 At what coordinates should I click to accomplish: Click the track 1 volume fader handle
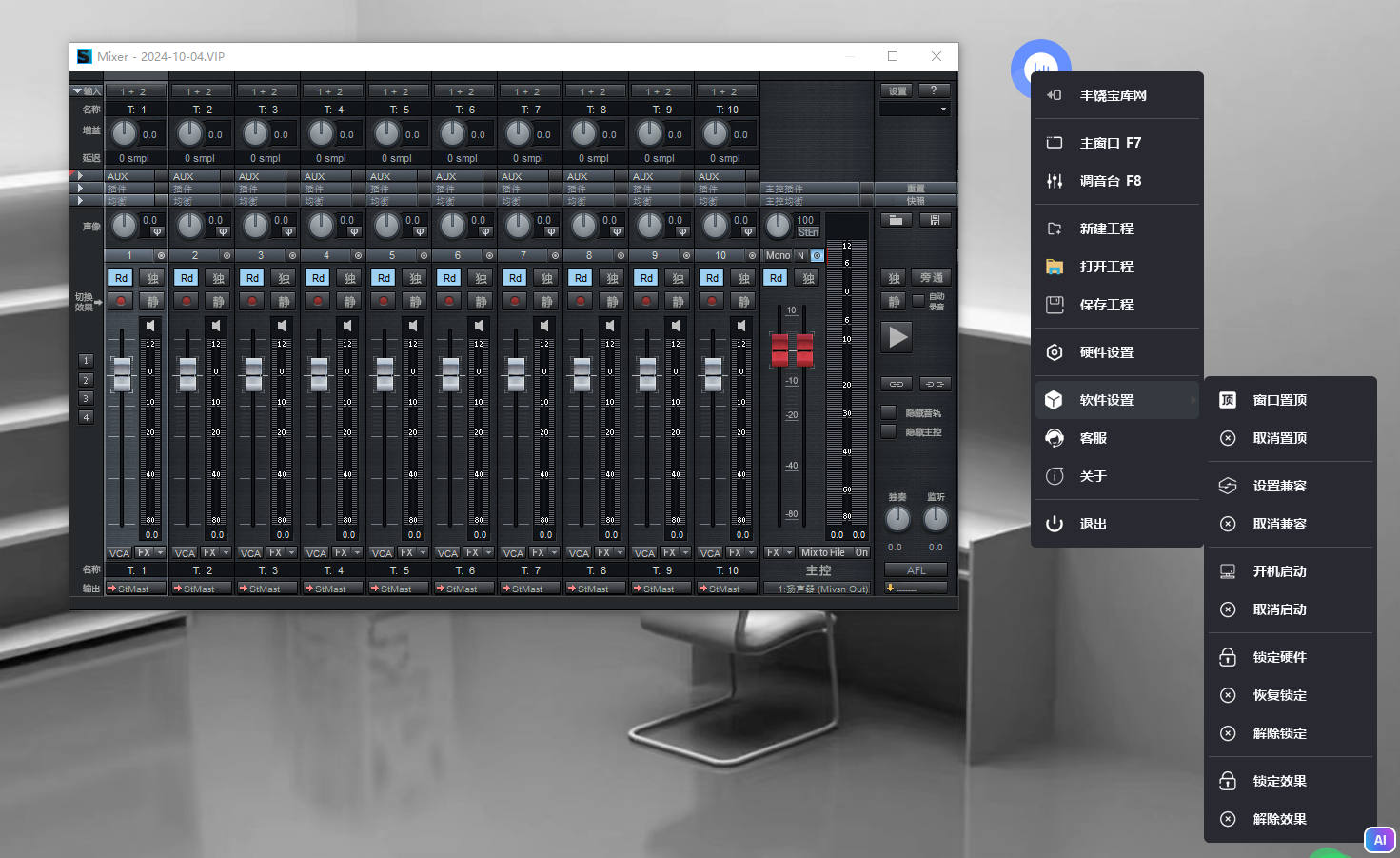122,374
